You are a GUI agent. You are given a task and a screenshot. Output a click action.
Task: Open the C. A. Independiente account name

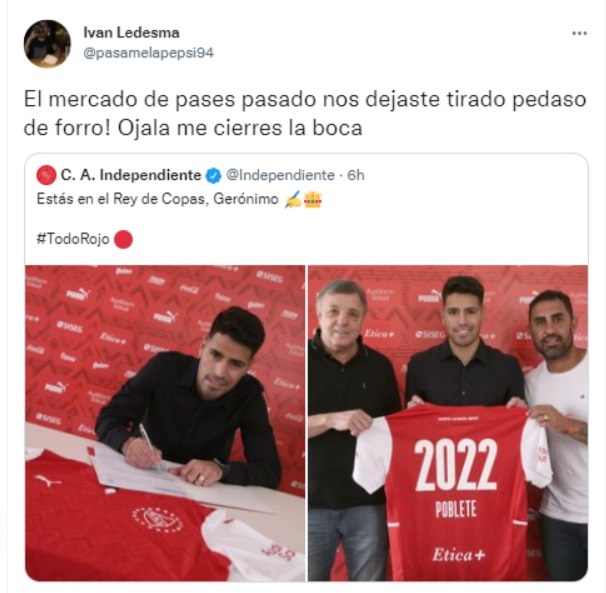(131, 176)
